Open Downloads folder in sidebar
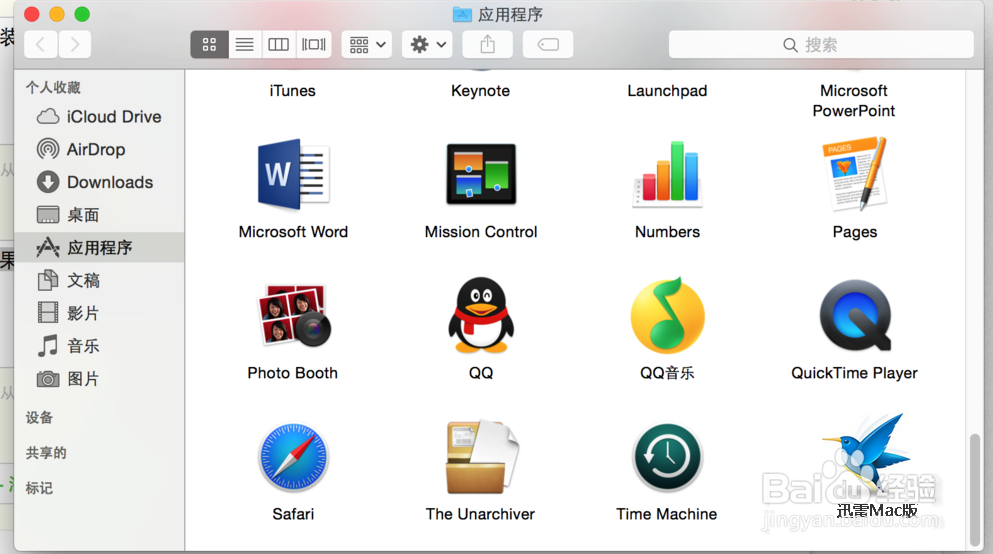The width and height of the screenshot is (993, 554). pos(99,182)
